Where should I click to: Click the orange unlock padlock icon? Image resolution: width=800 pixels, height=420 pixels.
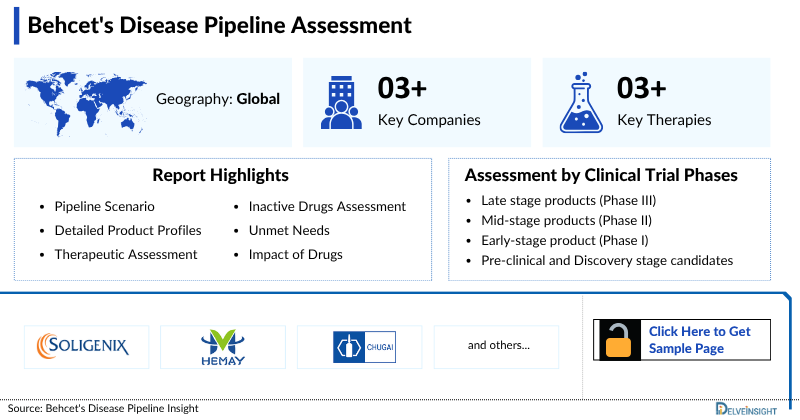point(618,340)
